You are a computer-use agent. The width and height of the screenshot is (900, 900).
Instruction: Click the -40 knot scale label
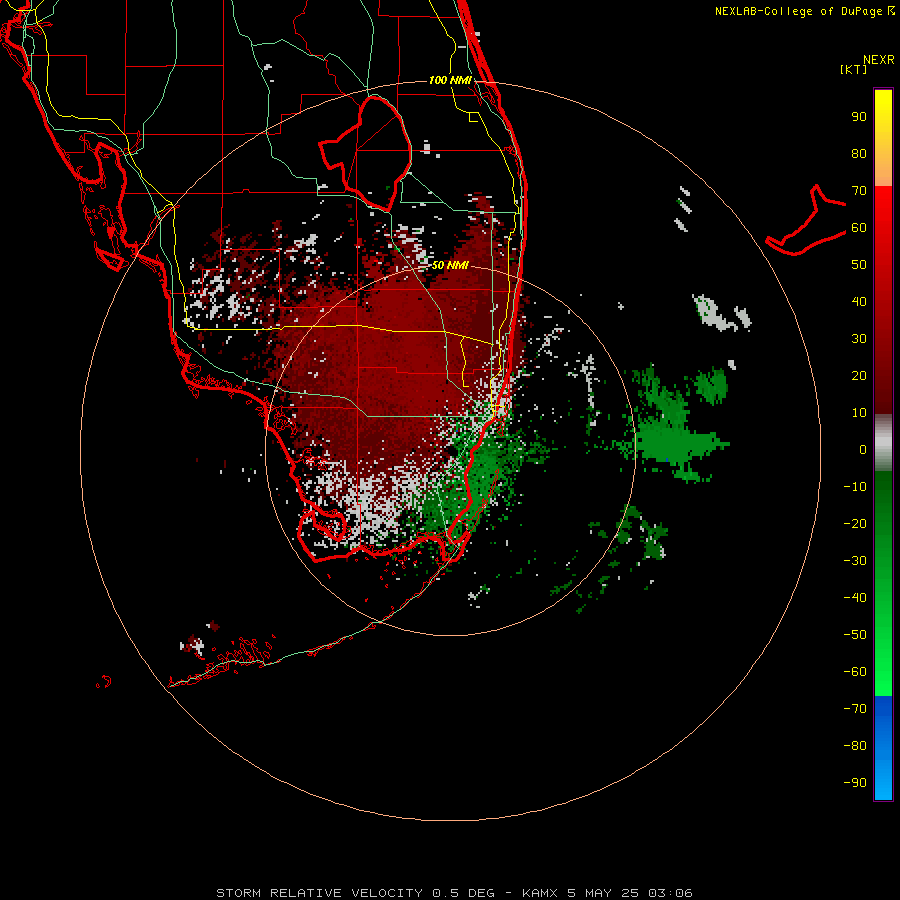point(855,598)
